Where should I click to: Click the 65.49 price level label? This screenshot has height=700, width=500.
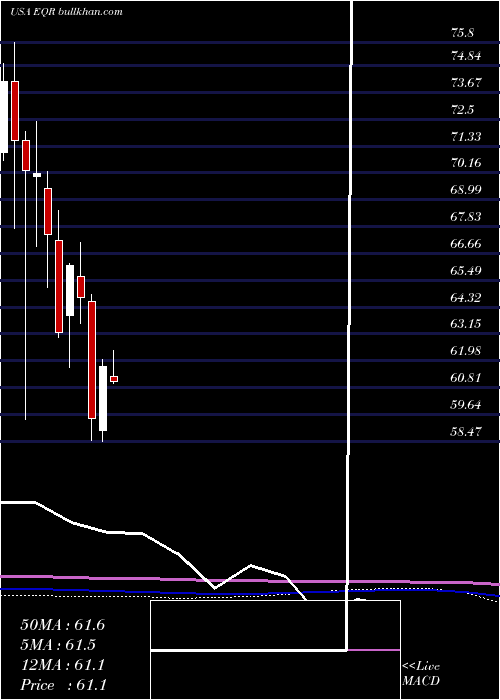466,271
